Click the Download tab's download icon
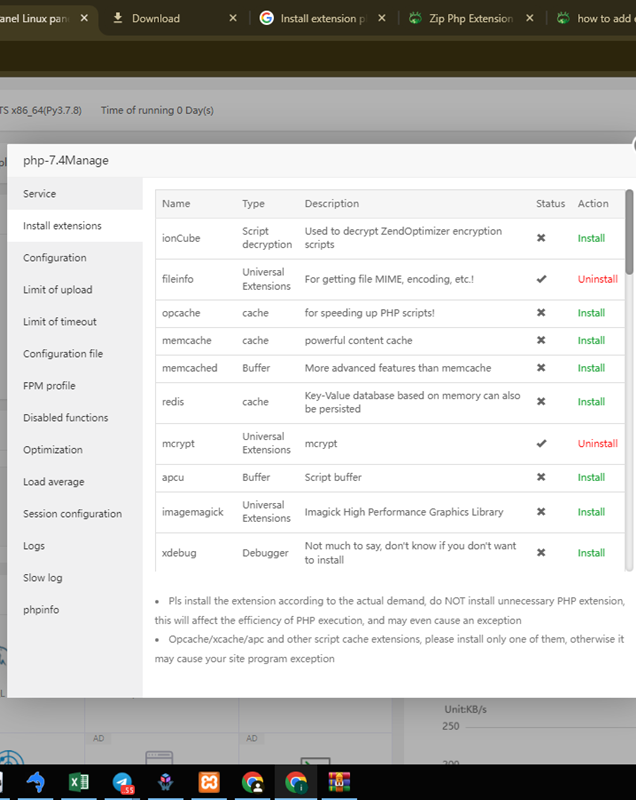 119,18
